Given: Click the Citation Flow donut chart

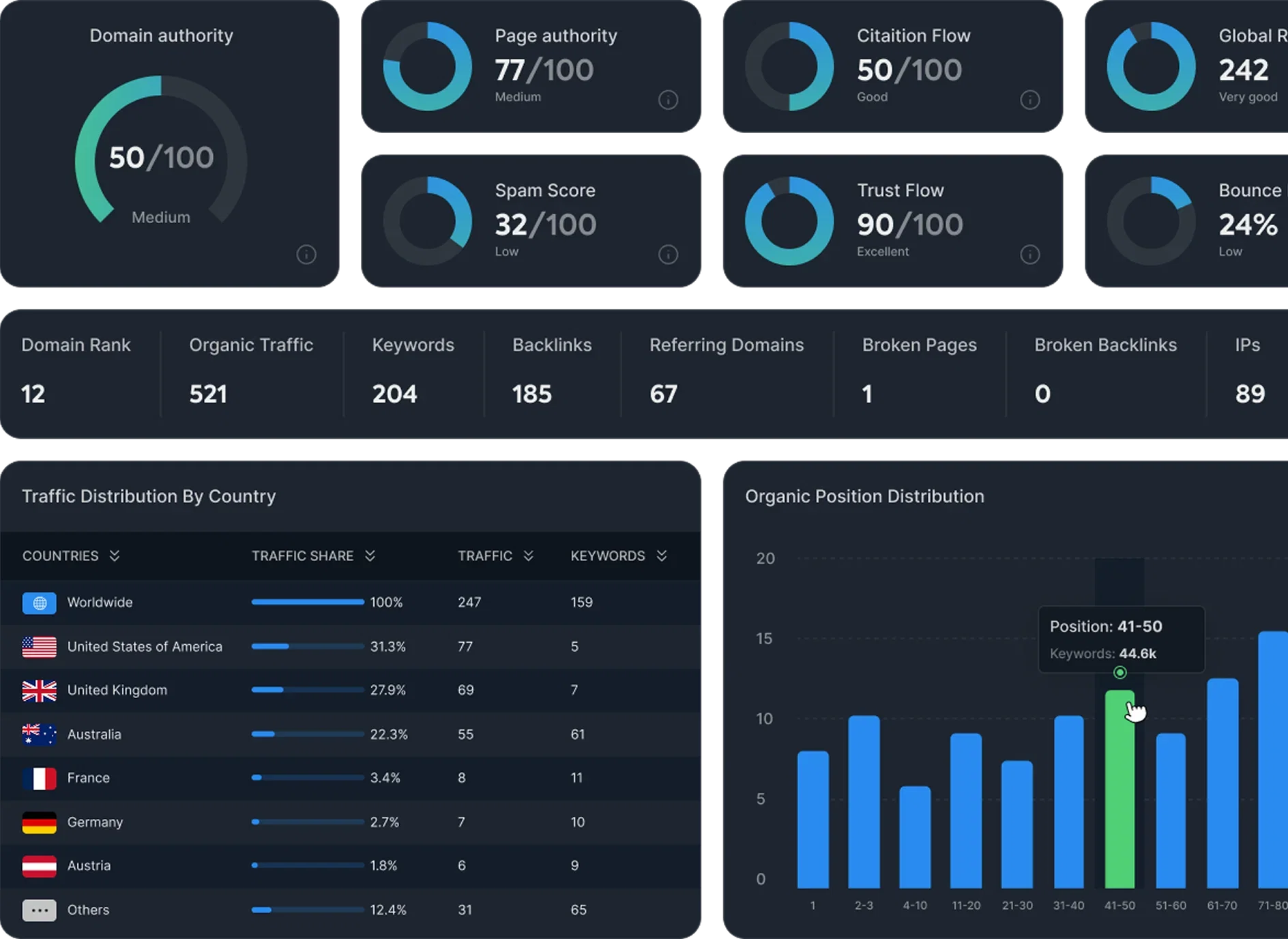Looking at the screenshot, I should click(x=789, y=66).
